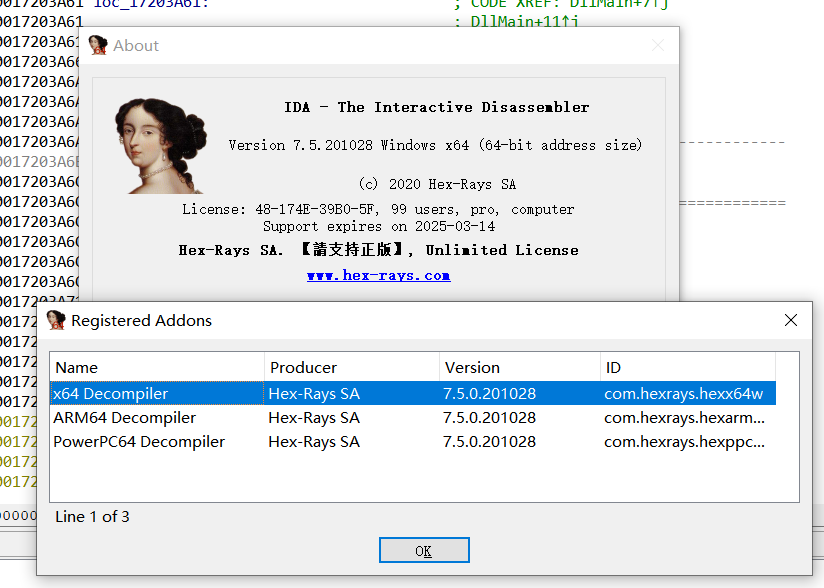Click version 7.5.0.201028 in x64 row
Image resolution: width=824 pixels, height=588 pixels.
pos(489,394)
